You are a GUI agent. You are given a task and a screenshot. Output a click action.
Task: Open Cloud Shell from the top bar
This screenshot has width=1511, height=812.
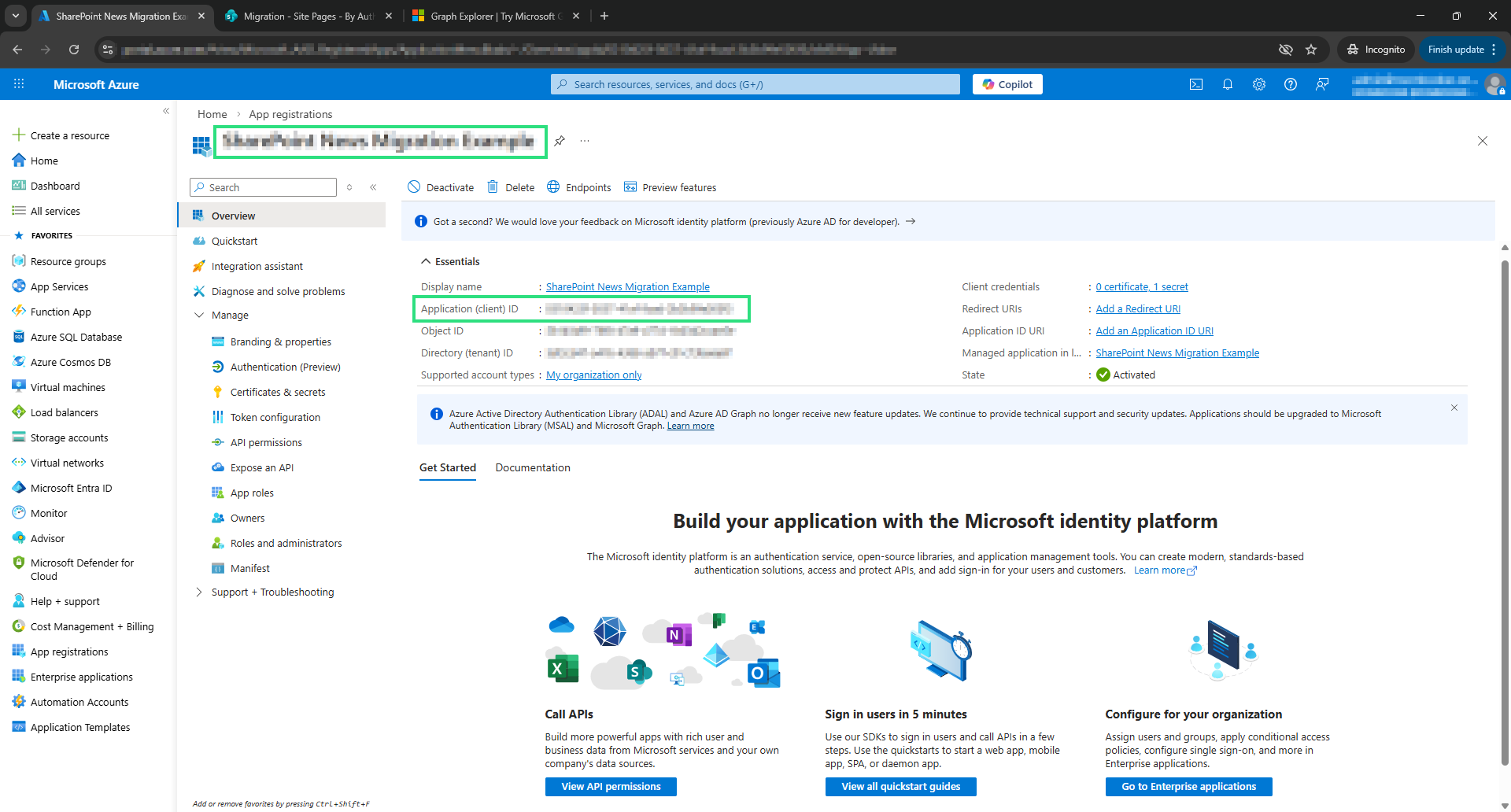[x=1196, y=84]
